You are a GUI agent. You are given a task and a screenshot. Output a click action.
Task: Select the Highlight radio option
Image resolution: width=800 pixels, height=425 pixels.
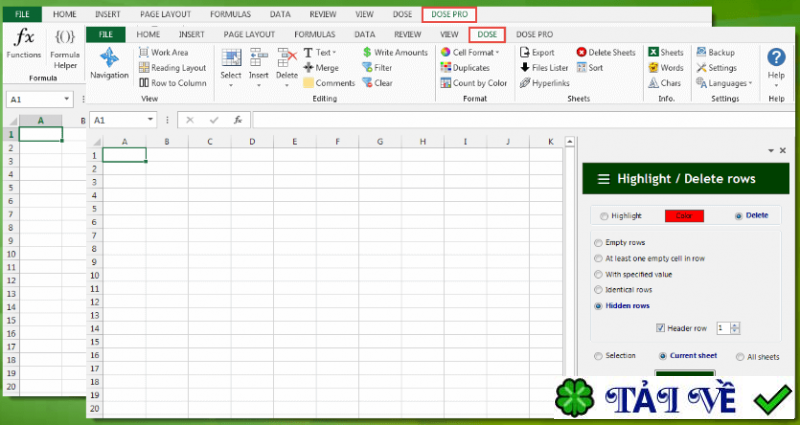(x=604, y=216)
